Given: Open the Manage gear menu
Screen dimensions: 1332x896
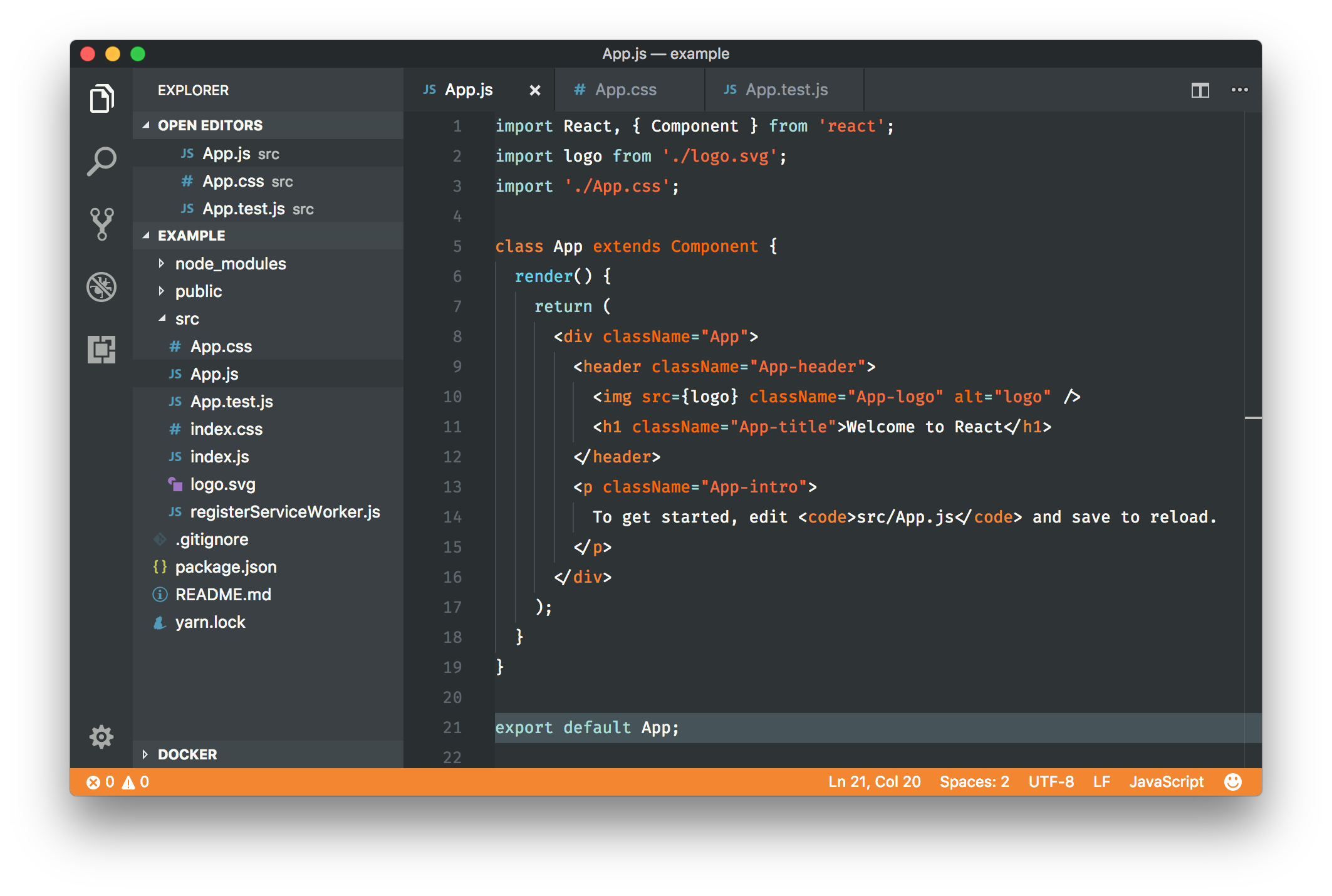Looking at the screenshot, I should [x=101, y=737].
